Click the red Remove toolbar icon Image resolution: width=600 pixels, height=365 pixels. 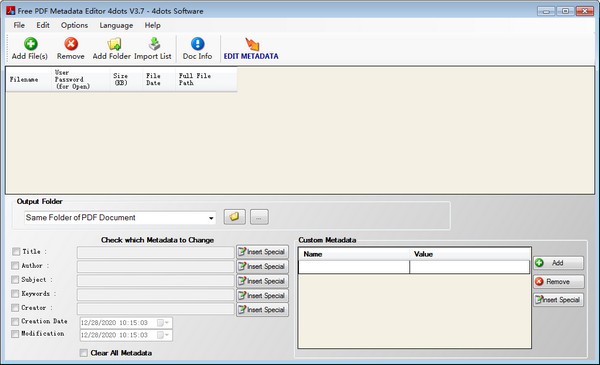coord(71,44)
